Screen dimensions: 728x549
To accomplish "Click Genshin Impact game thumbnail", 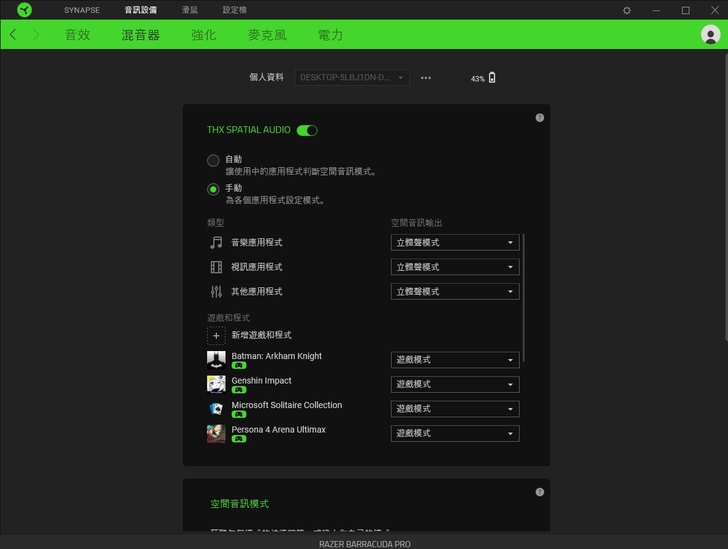I will point(216,384).
